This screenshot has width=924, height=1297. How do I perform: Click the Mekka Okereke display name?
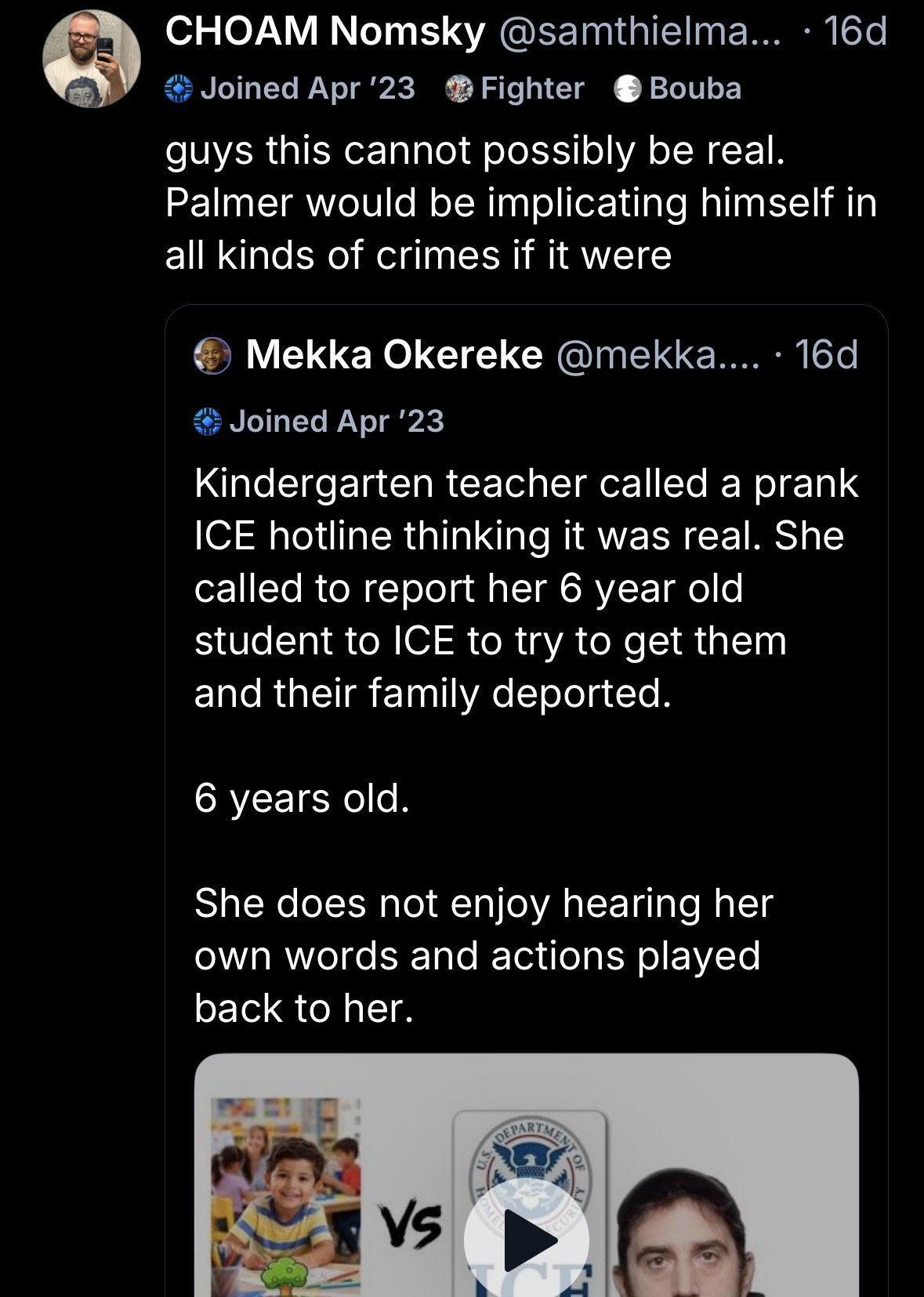(x=394, y=355)
